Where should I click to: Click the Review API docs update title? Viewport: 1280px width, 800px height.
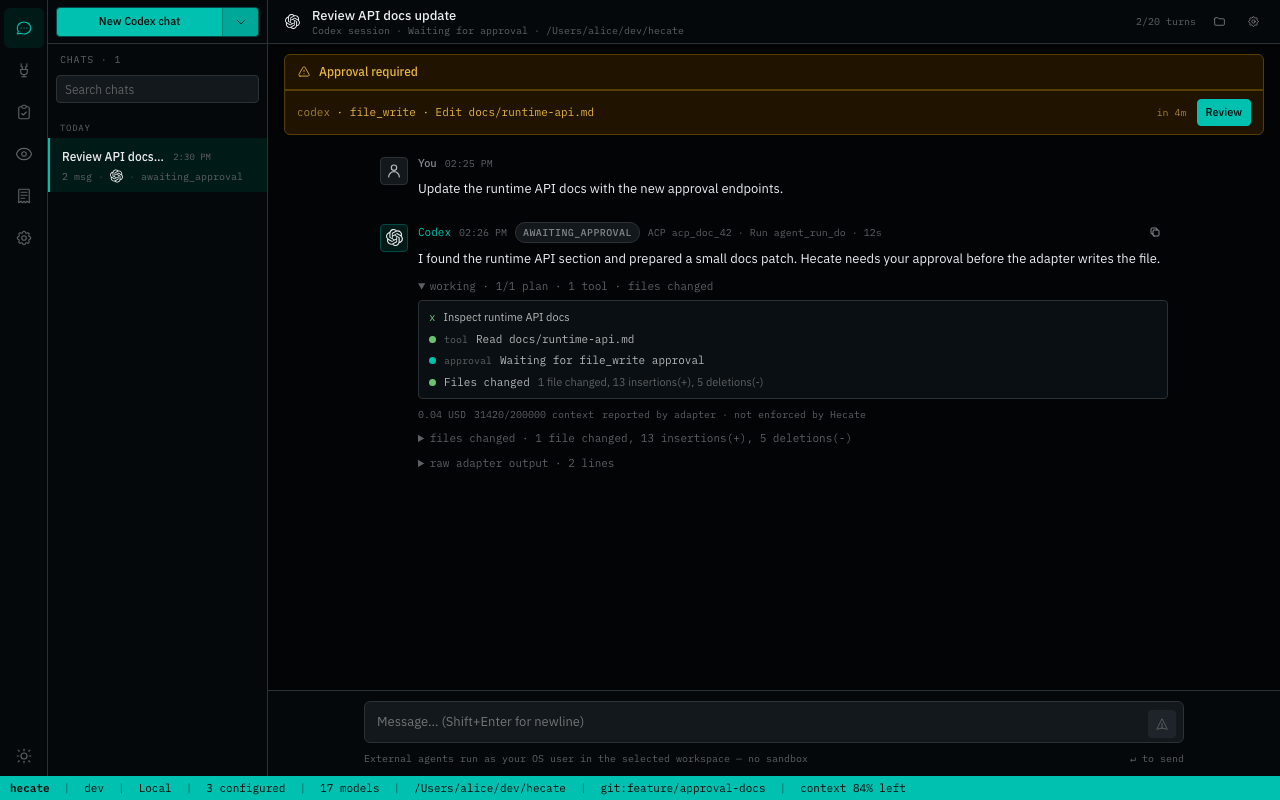(x=384, y=15)
